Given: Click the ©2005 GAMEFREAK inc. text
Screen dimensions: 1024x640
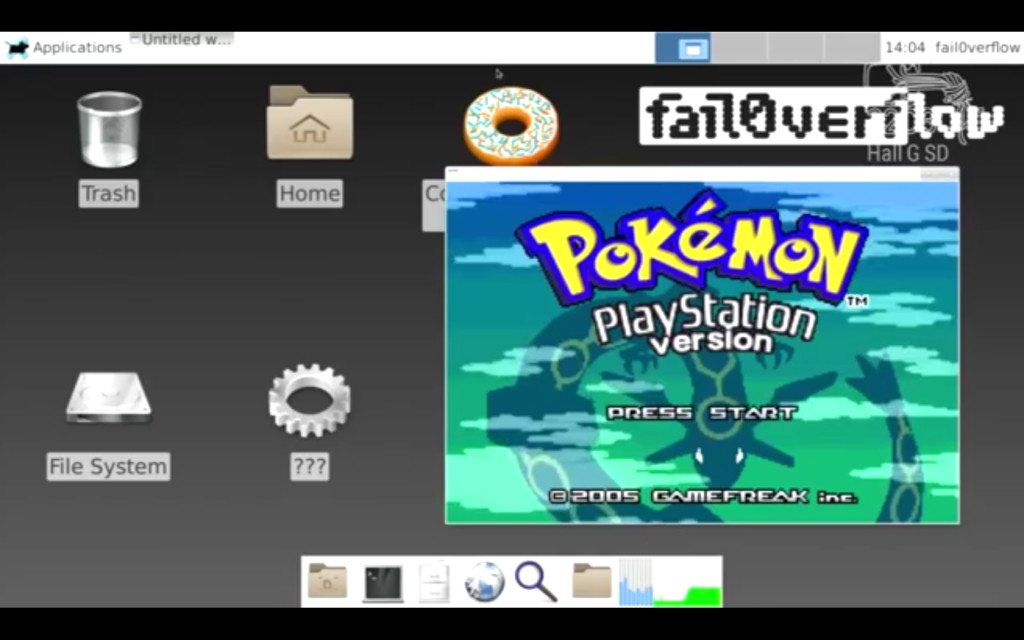Looking at the screenshot, I should click(x=703, y=496).
